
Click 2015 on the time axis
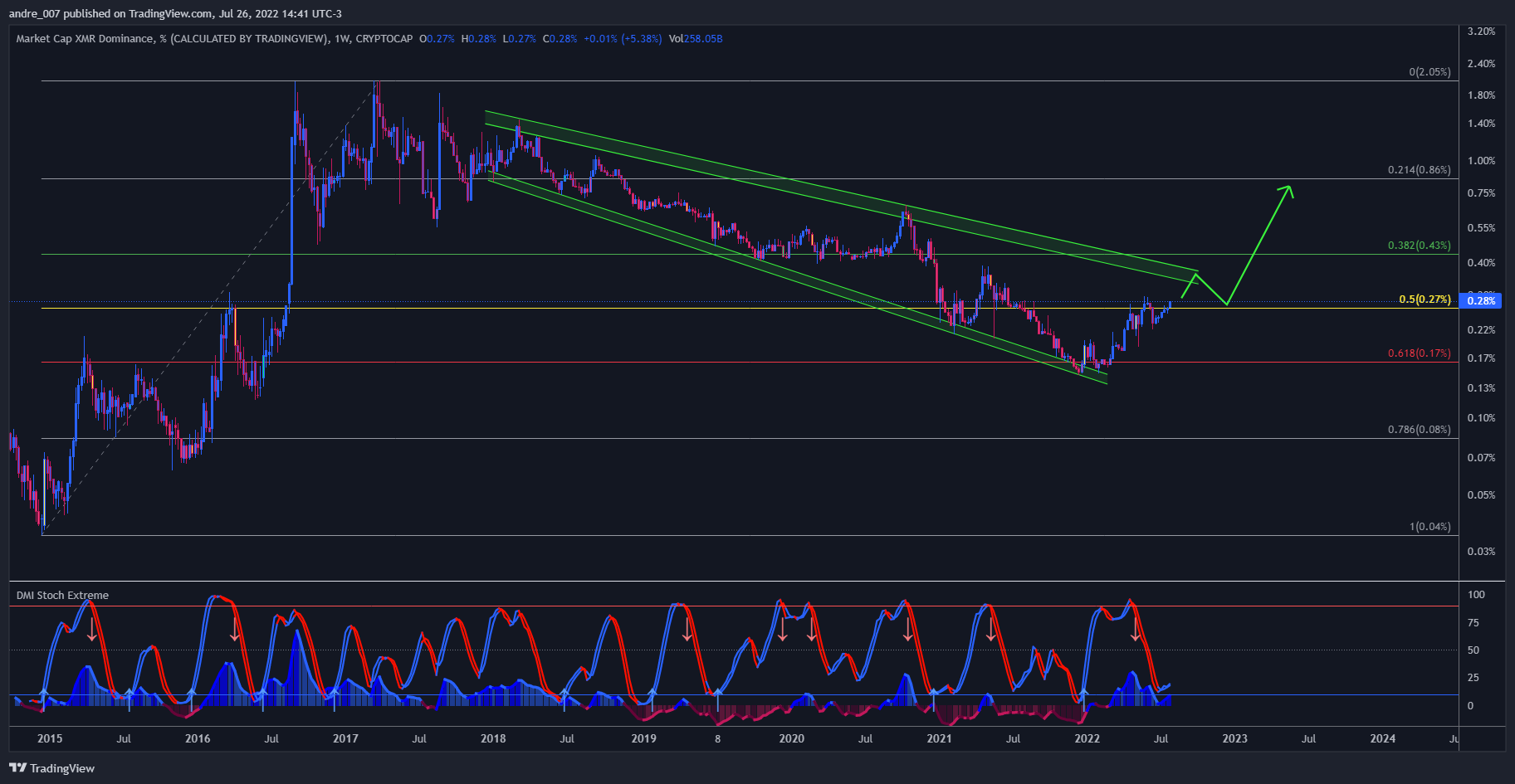pos(50,738)
